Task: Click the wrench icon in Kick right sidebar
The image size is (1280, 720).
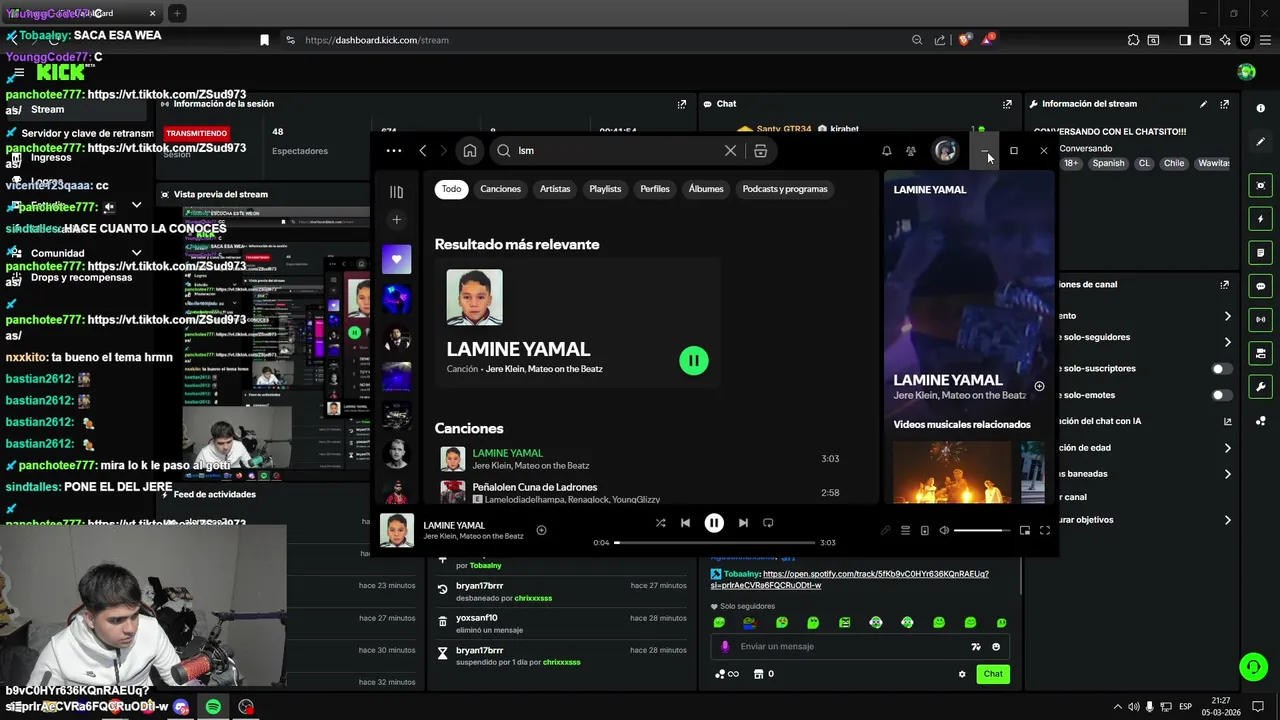Action: [x=1261, y=387]
